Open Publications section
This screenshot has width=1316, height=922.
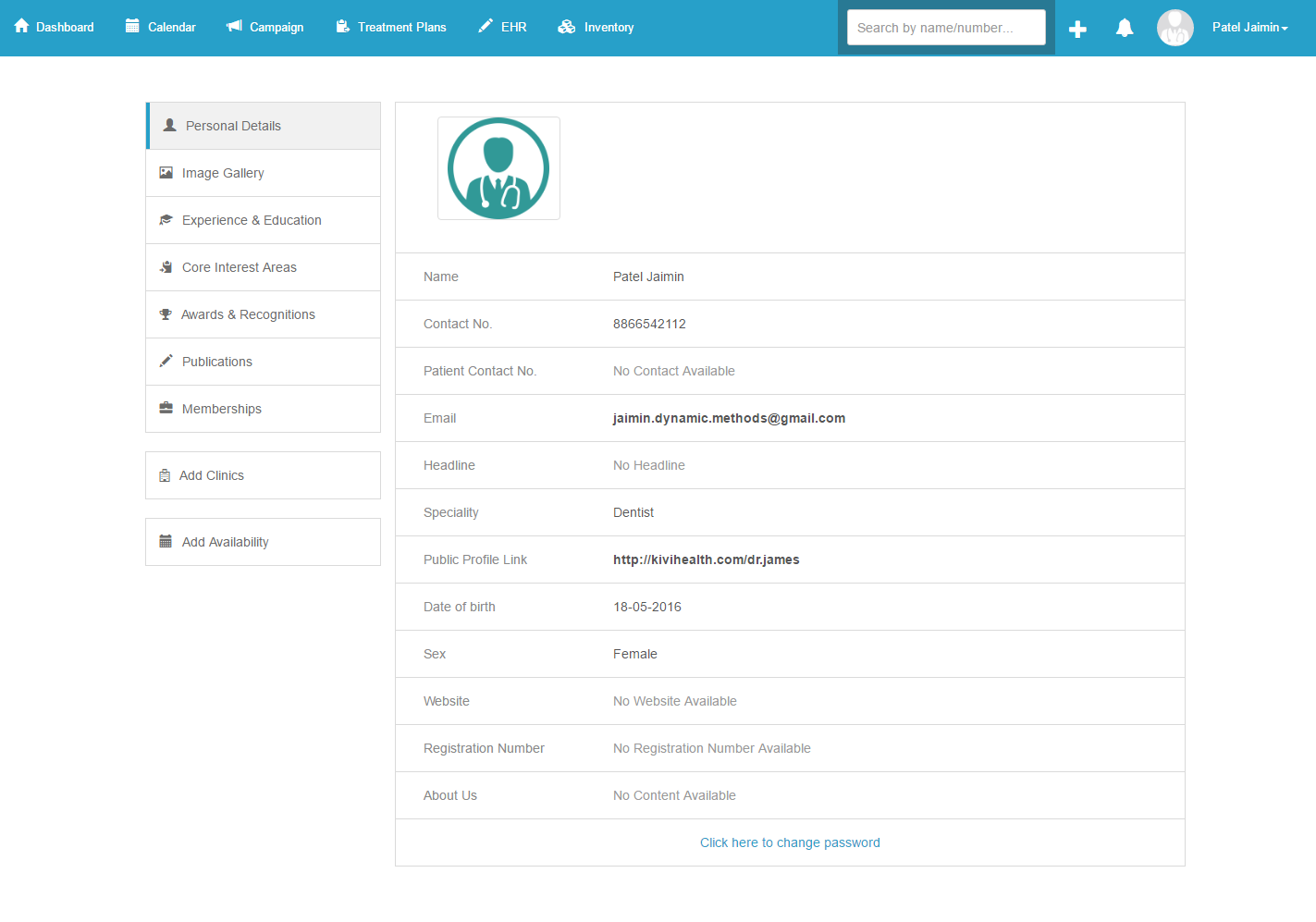point(264,362)
